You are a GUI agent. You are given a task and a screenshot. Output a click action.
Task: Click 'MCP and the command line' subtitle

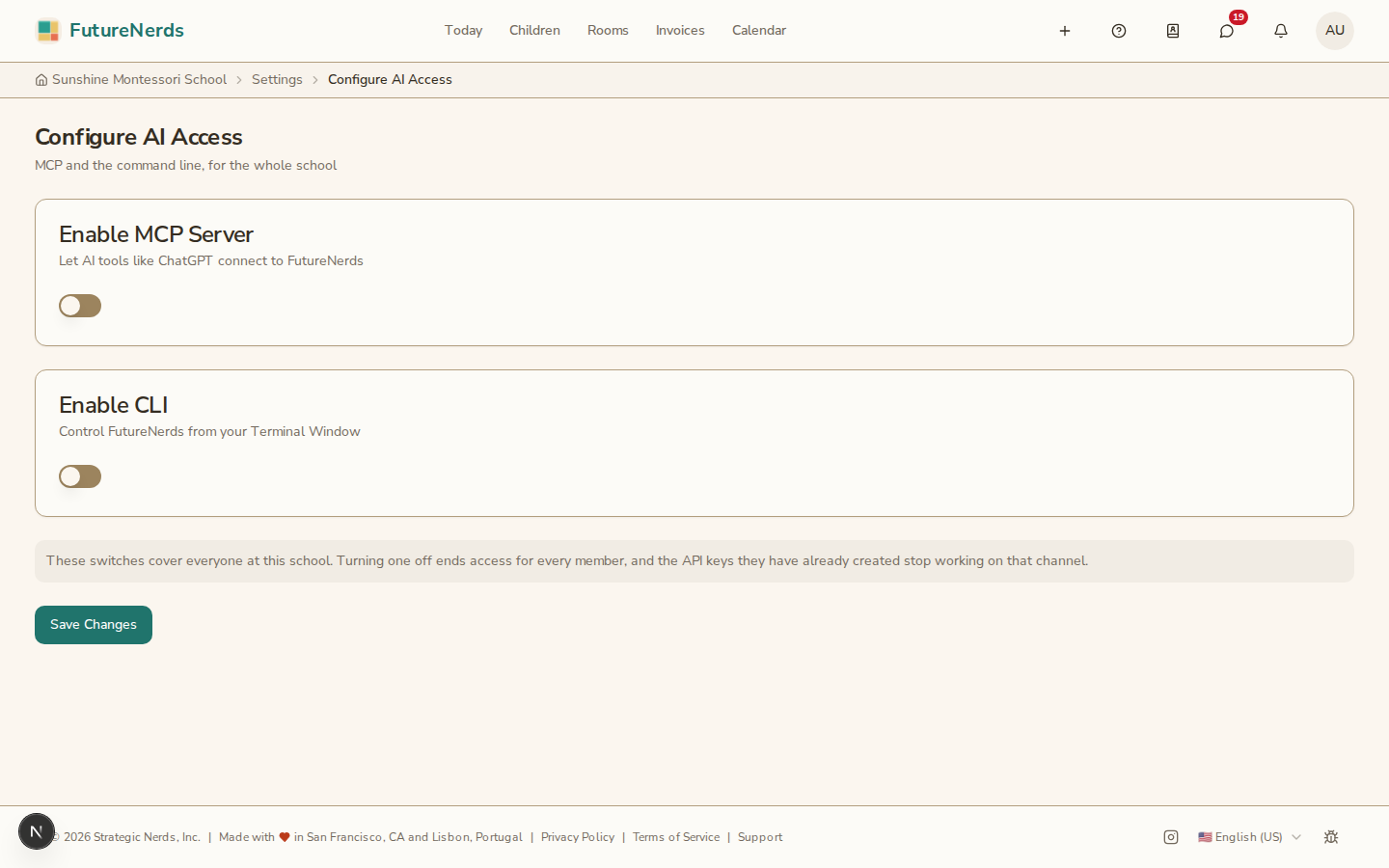click(x=186, y=166)
